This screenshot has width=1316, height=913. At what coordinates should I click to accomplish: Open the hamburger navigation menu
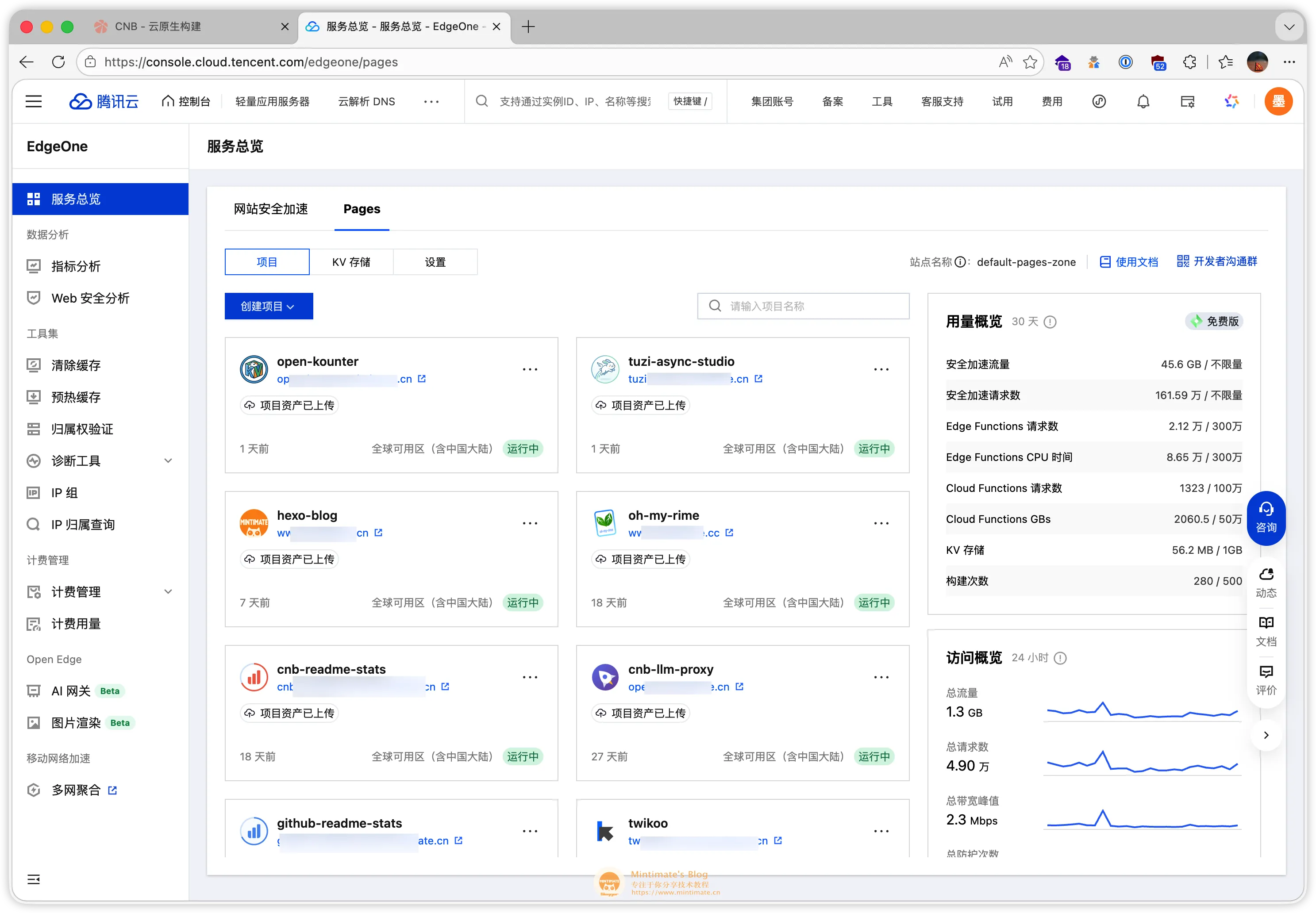coord(33,101)
